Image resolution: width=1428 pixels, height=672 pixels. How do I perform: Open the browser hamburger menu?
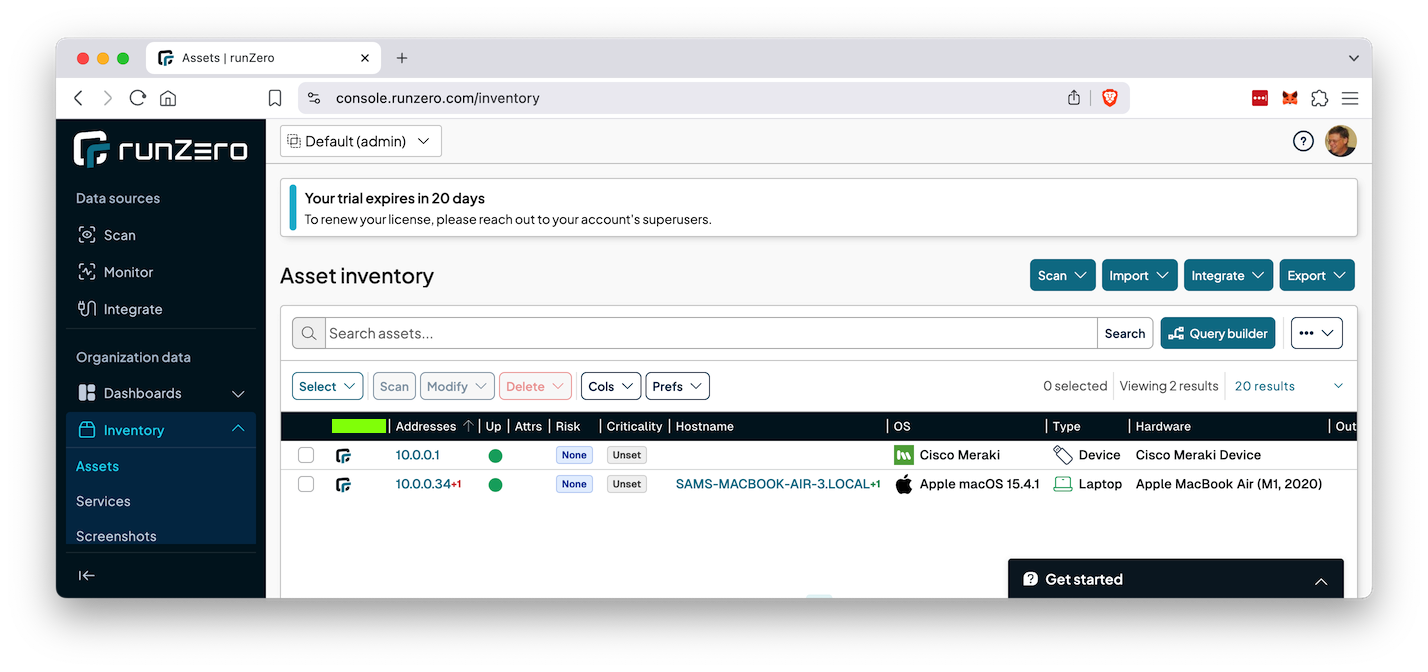(1350, 98)
